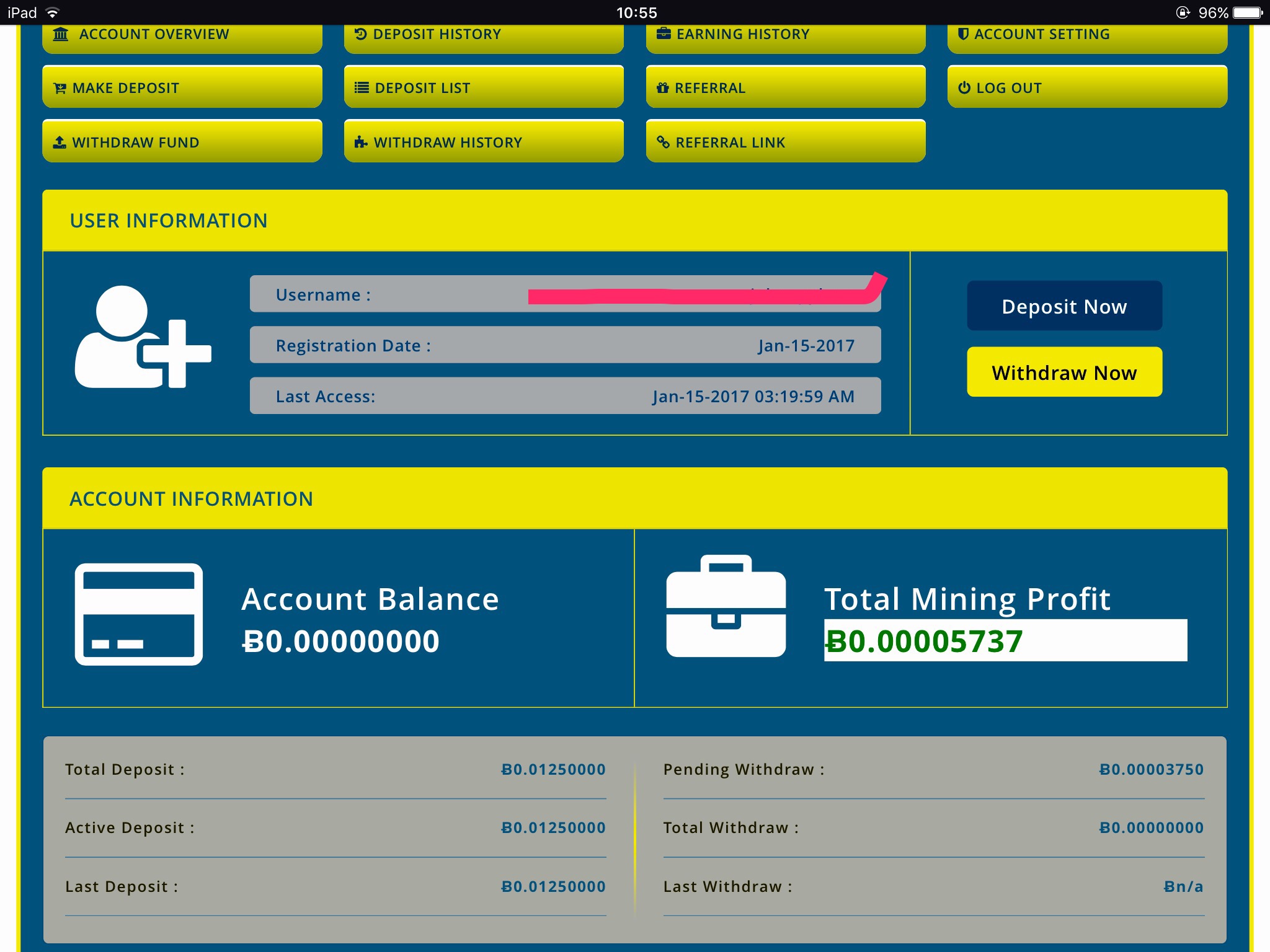Click the power icon on Log Out
This screenshot has height=952, width=1270.
coord(964,88)
